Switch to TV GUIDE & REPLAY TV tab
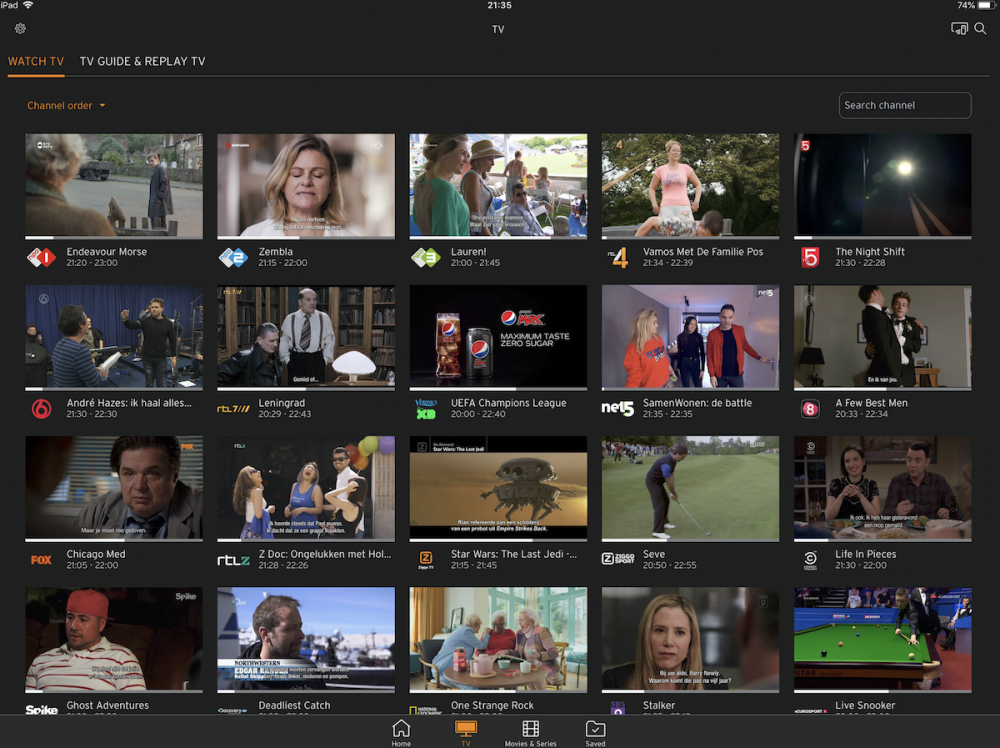The width and height of the screenshot is (1000, 748). [x=142, y=61]
